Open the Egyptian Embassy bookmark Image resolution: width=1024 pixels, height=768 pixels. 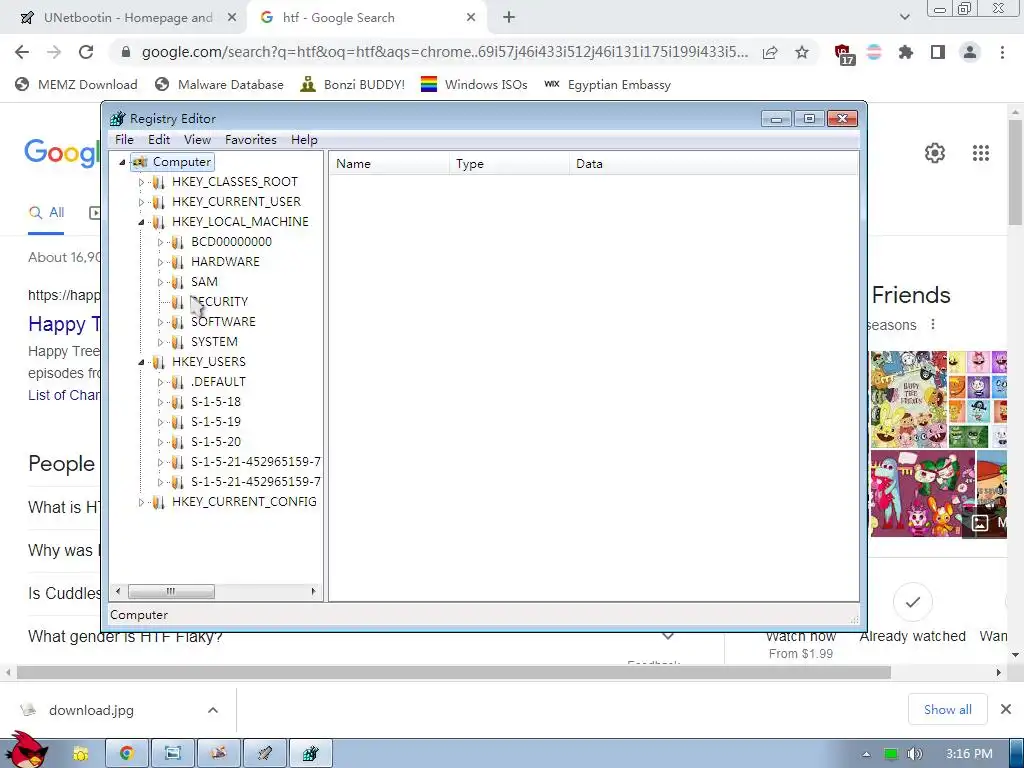[607, 85]
